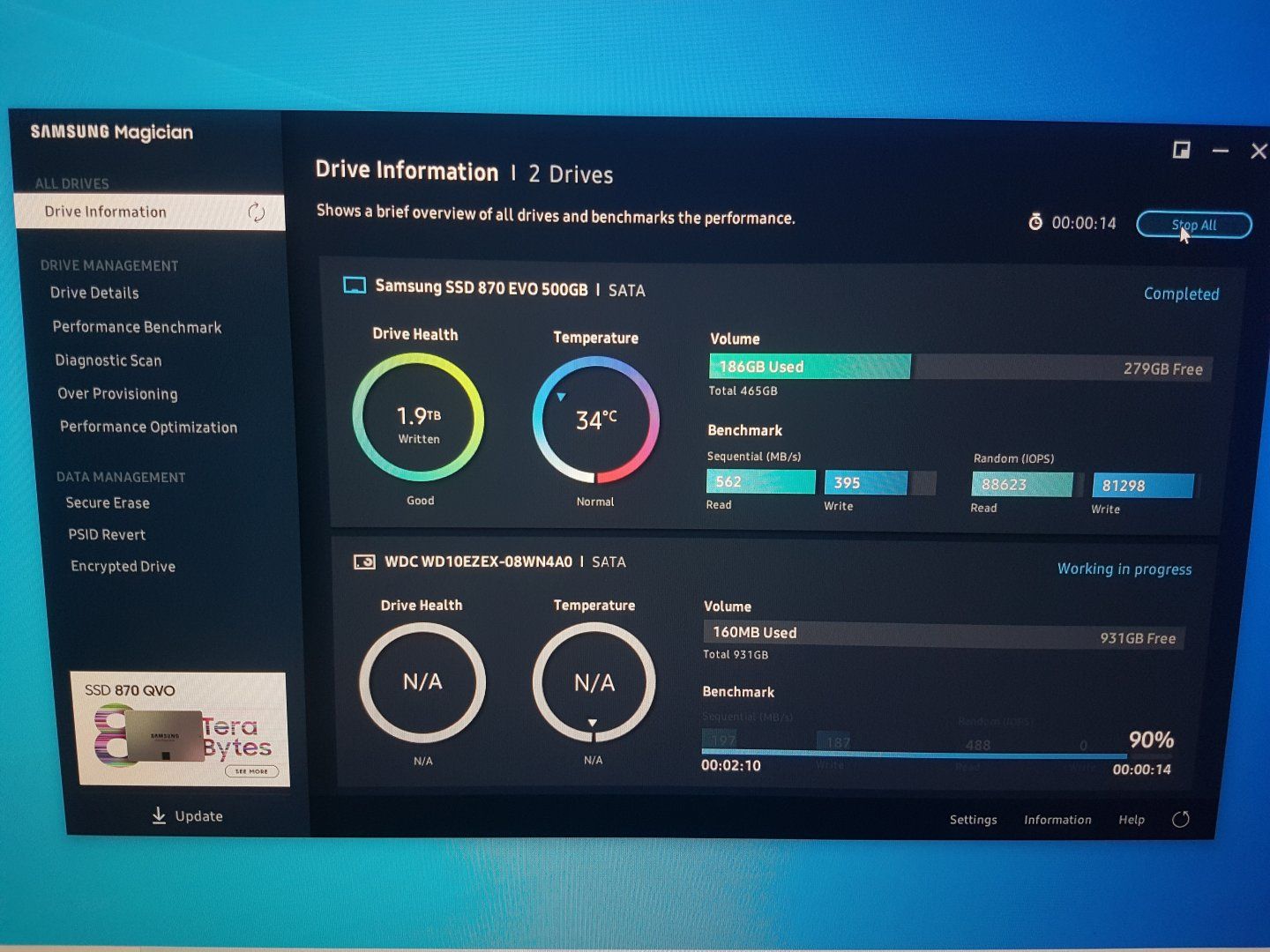Click the Drive Information page heading
The height and width of the screenshot is (952, 1270).
[407, 171]
